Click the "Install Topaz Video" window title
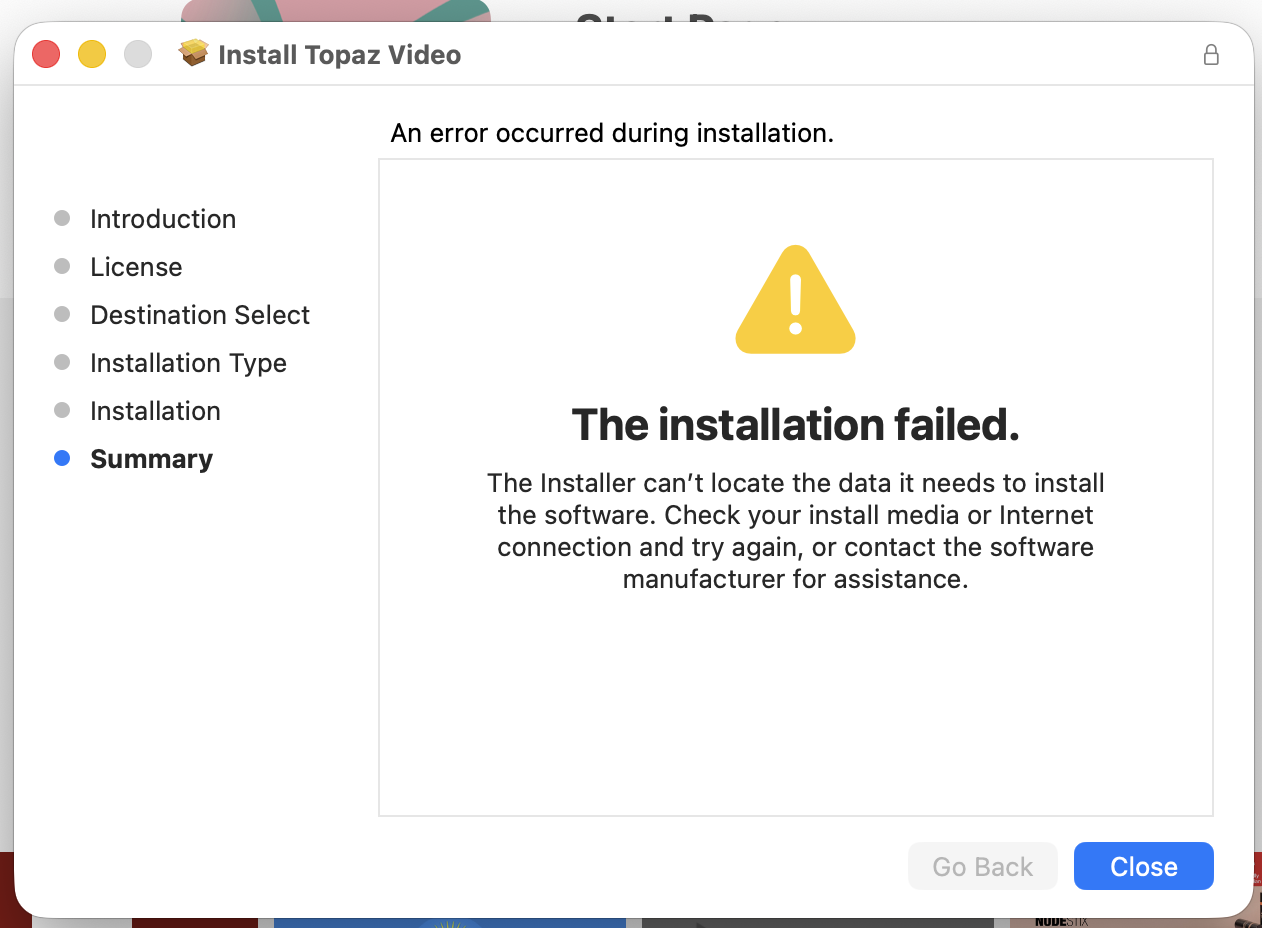 pos(339,55)
